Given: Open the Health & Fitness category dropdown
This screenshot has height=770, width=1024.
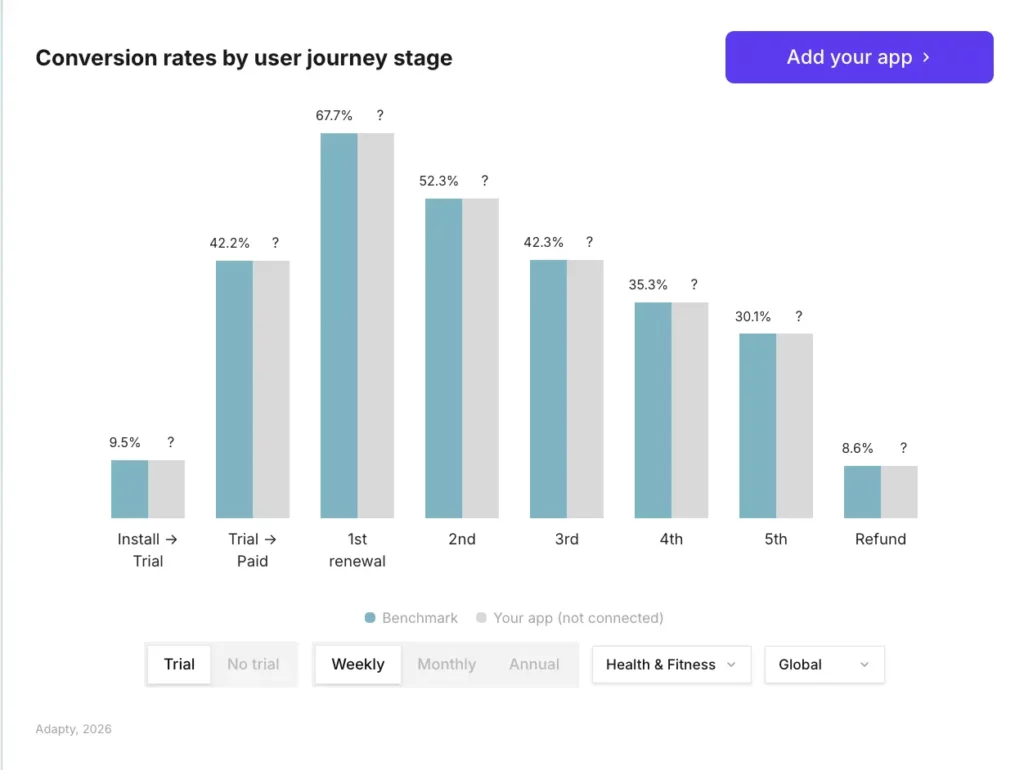Looking at the screenshot, I should pos(671,664).
